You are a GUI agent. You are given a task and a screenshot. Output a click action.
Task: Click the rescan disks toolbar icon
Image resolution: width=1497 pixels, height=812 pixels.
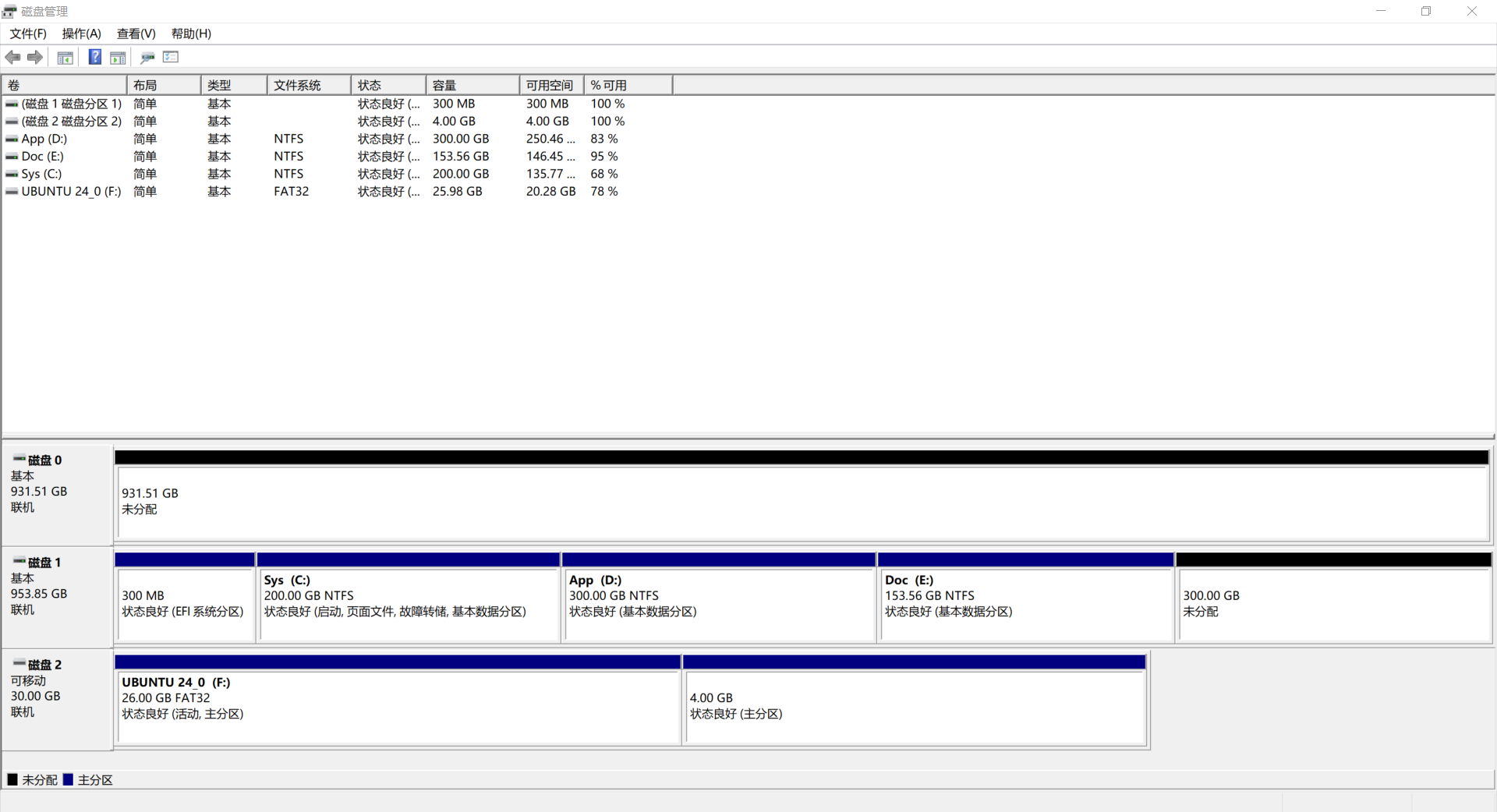(147, 57)
